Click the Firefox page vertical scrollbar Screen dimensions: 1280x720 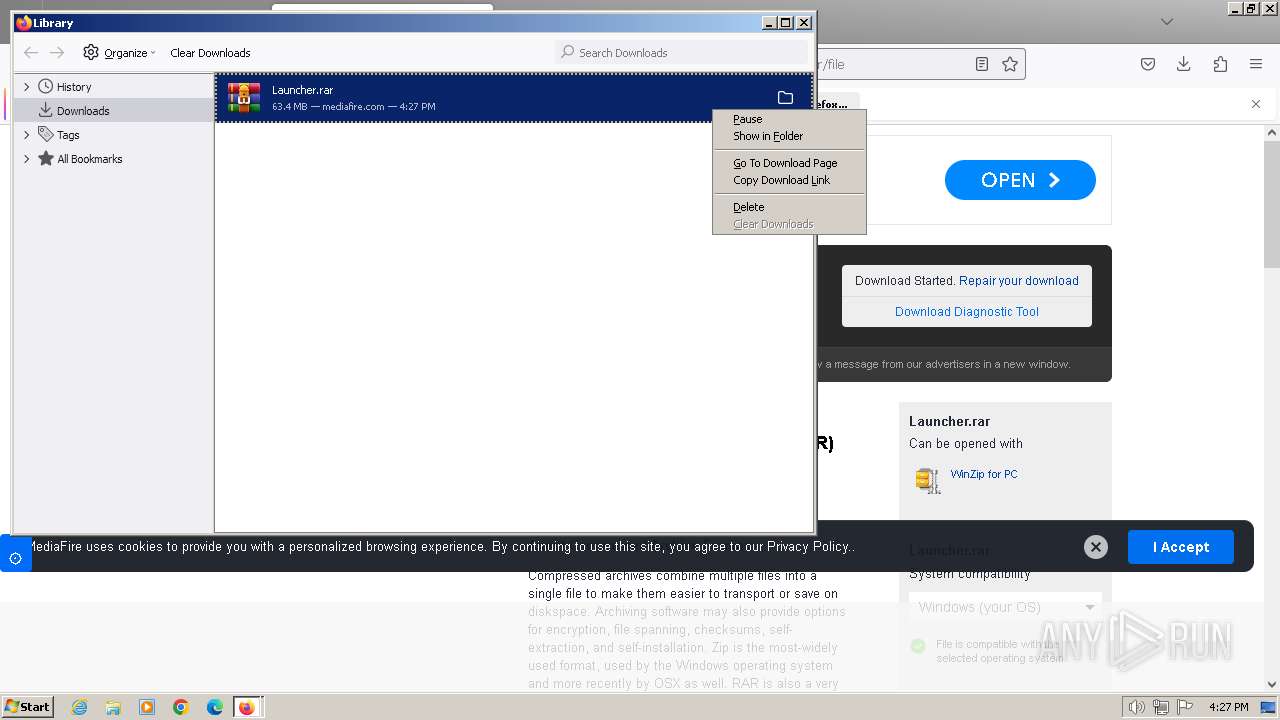coord(1272,203)
